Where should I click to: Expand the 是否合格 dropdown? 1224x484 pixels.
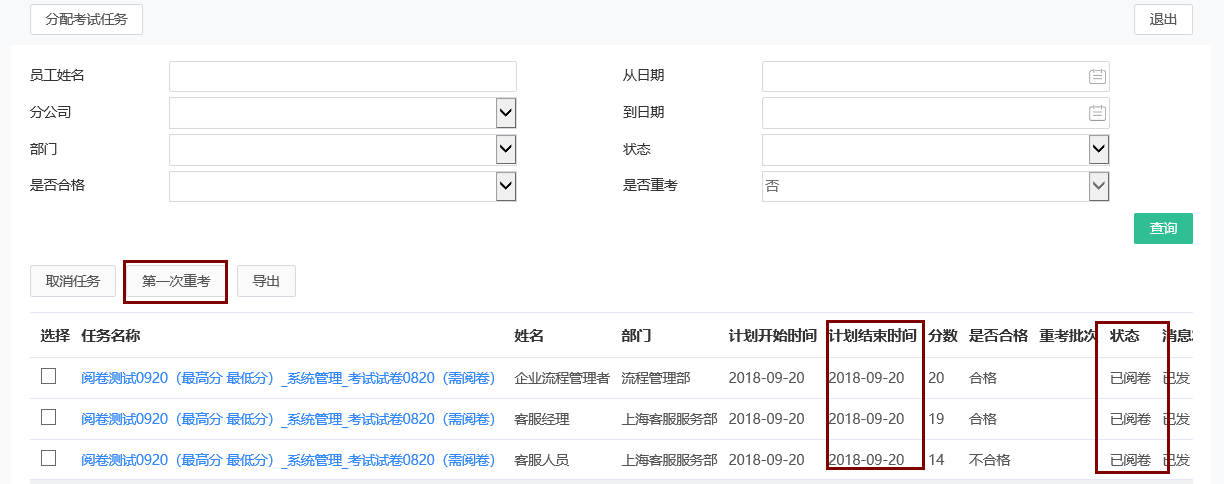(x=506, y=186)
